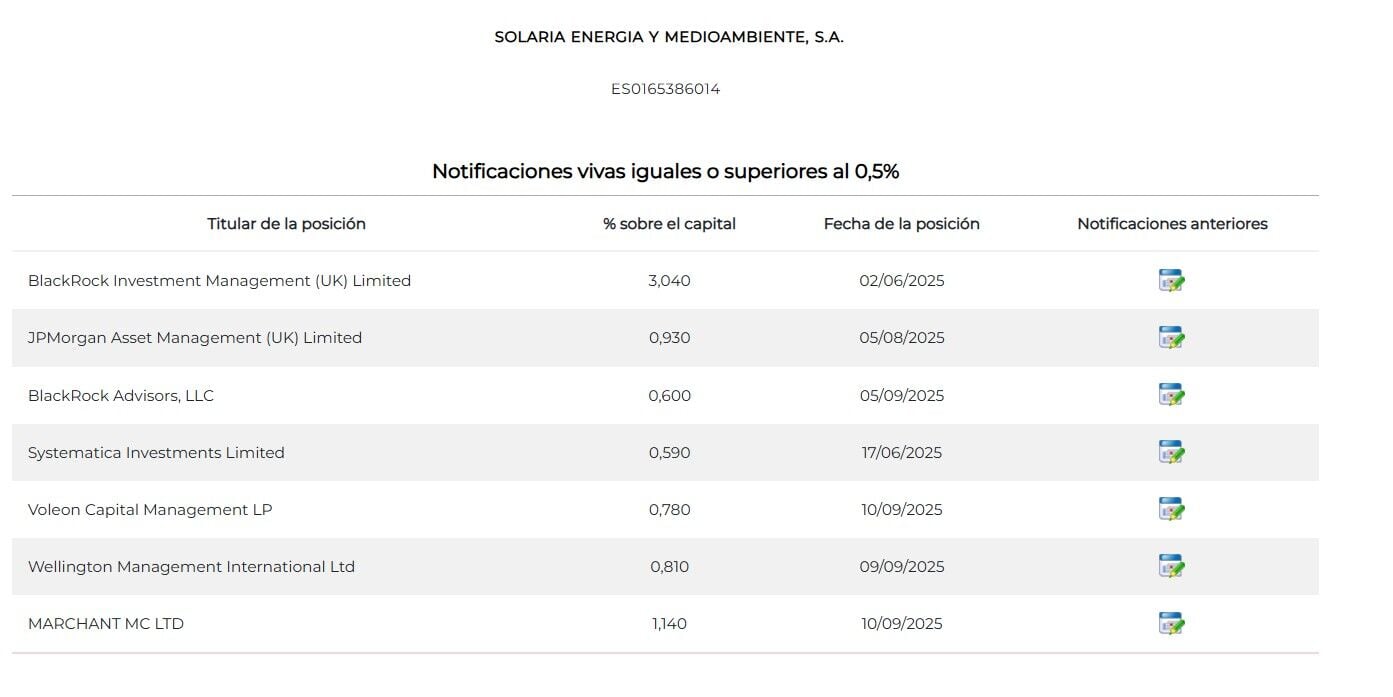Click the '% sobre el capital' column header
This screenshot has width=1393, height=697.
tap(669, 224)
